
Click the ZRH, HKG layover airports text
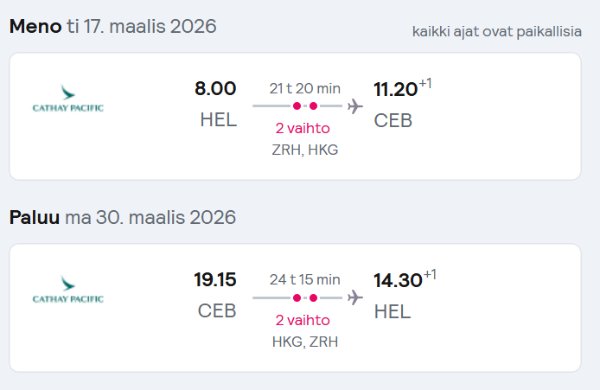[305, 150]
